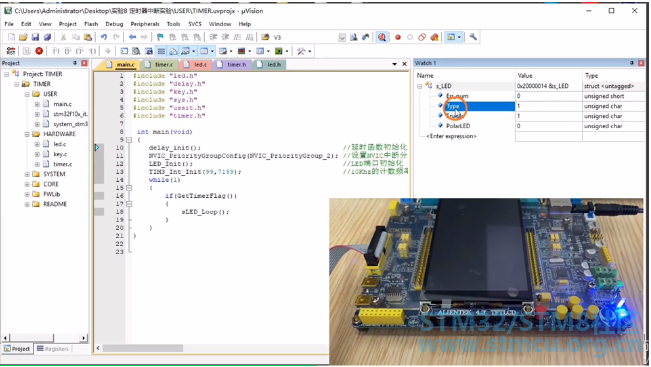Collapse the s_LED struct in Watch 1
Image resolution: width=651 pixels, height=367 pixels.
point(420,86)
